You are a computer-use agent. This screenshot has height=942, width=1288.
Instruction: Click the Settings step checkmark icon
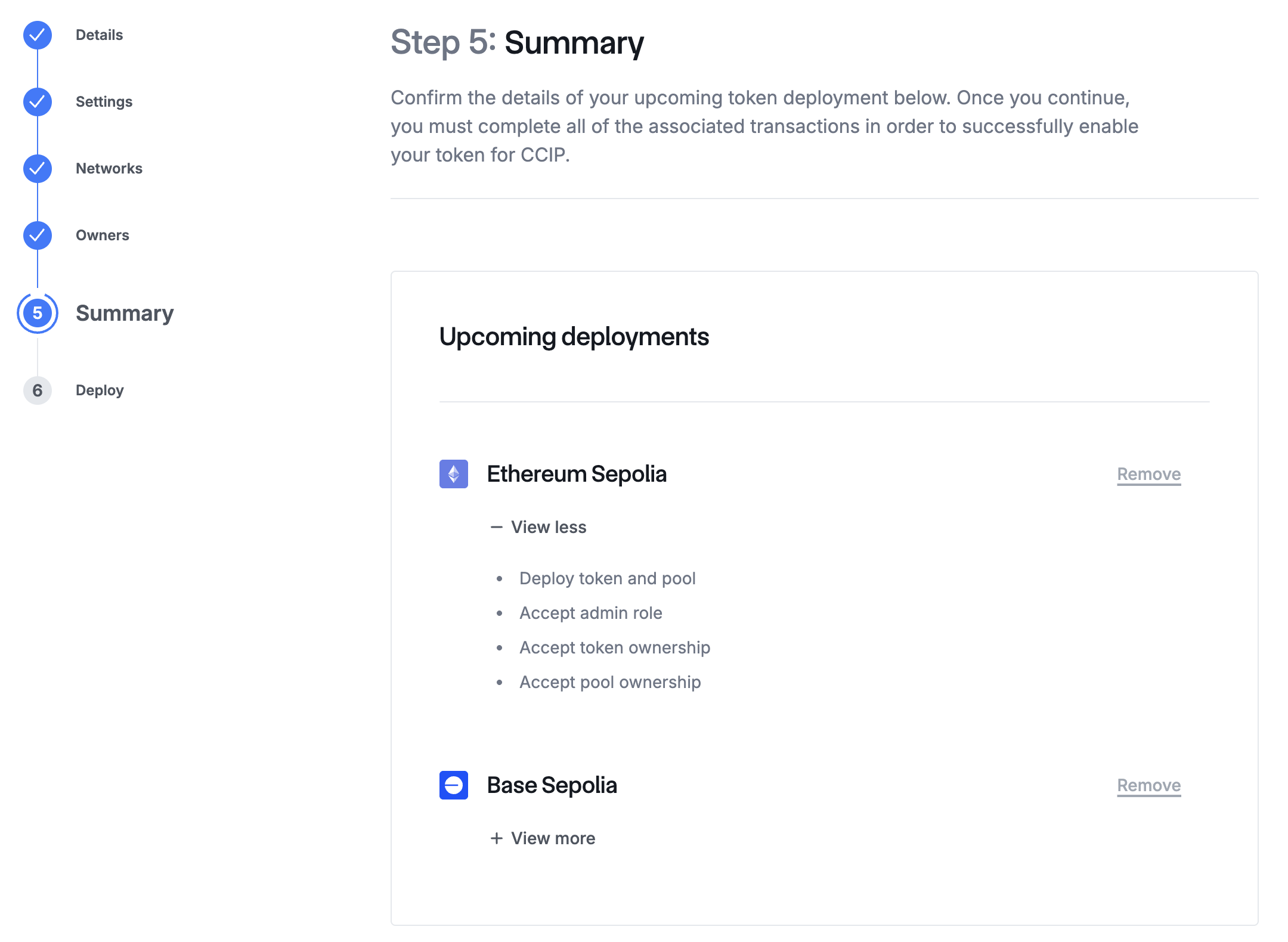tap(37, 102)
